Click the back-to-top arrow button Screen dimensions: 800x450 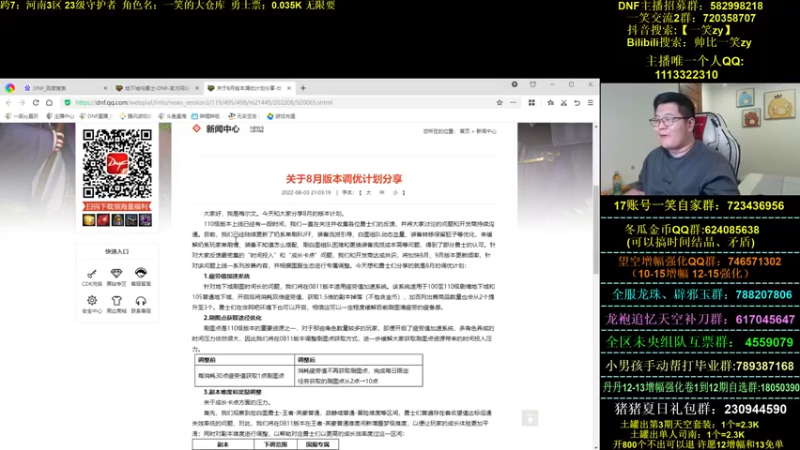[530, 418]
